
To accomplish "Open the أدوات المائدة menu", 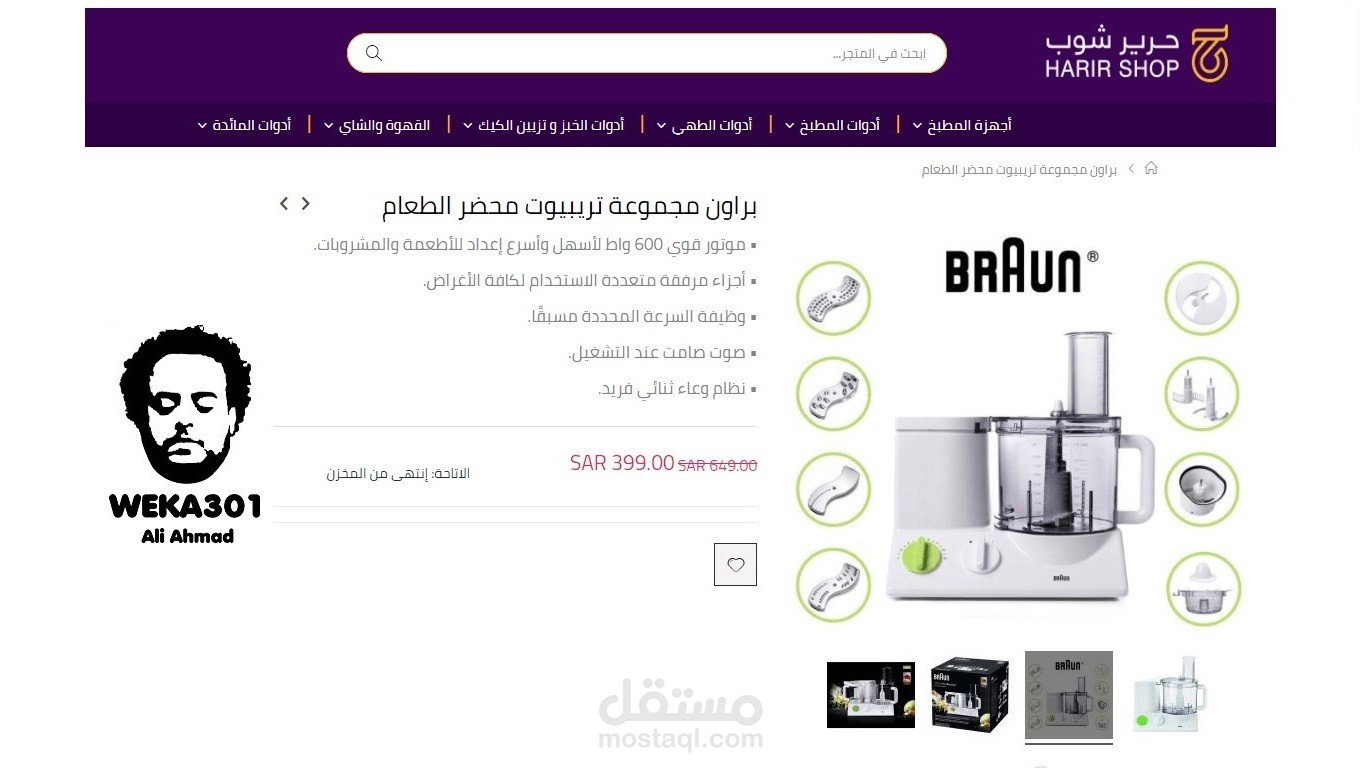I will [x=244, y=125].
